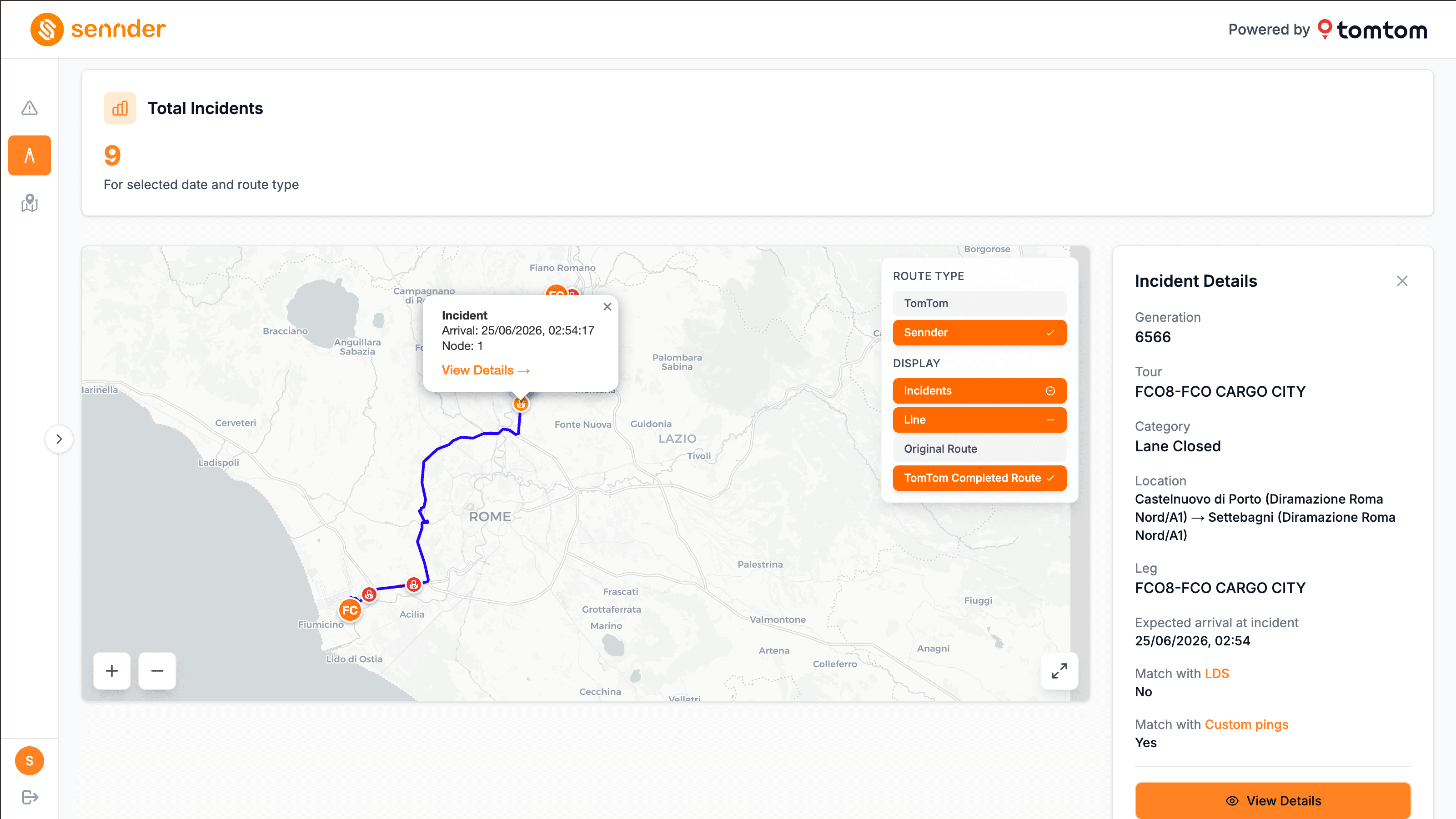
Task: Toggle TomTom Completed Route display
Action: 979,478
